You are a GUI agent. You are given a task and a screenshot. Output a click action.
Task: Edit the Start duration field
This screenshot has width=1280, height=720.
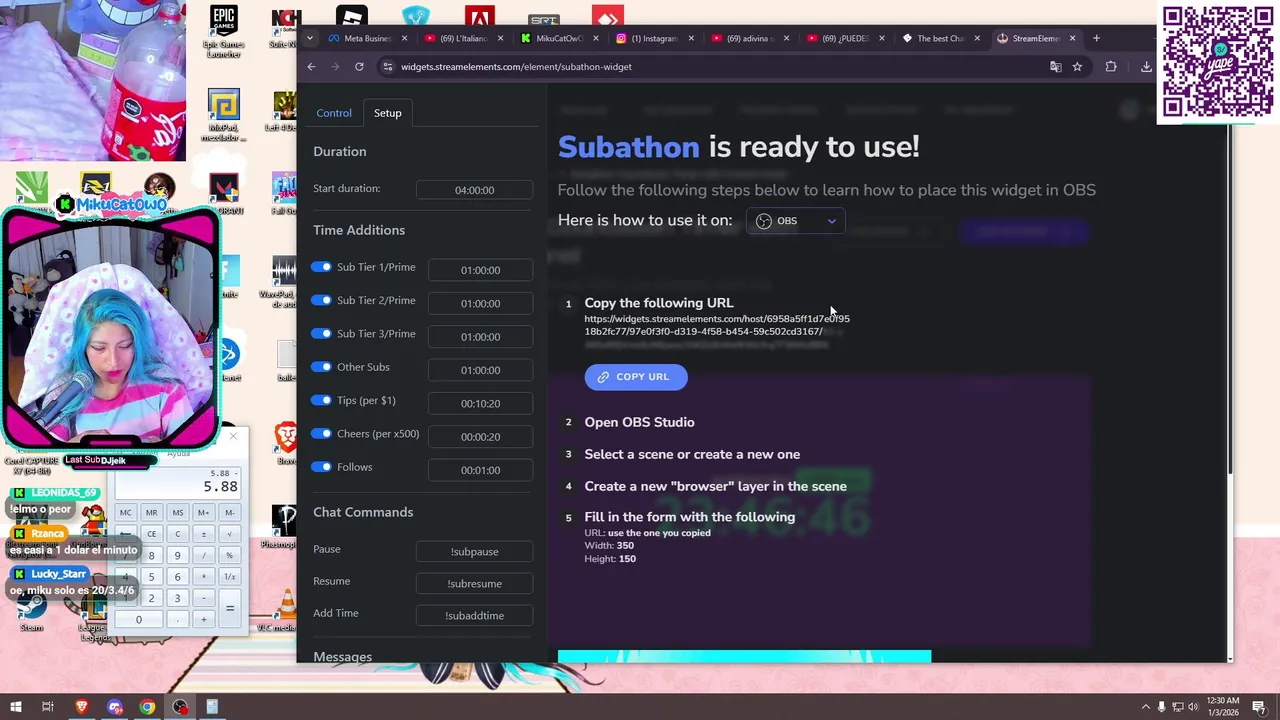(474, 190)
